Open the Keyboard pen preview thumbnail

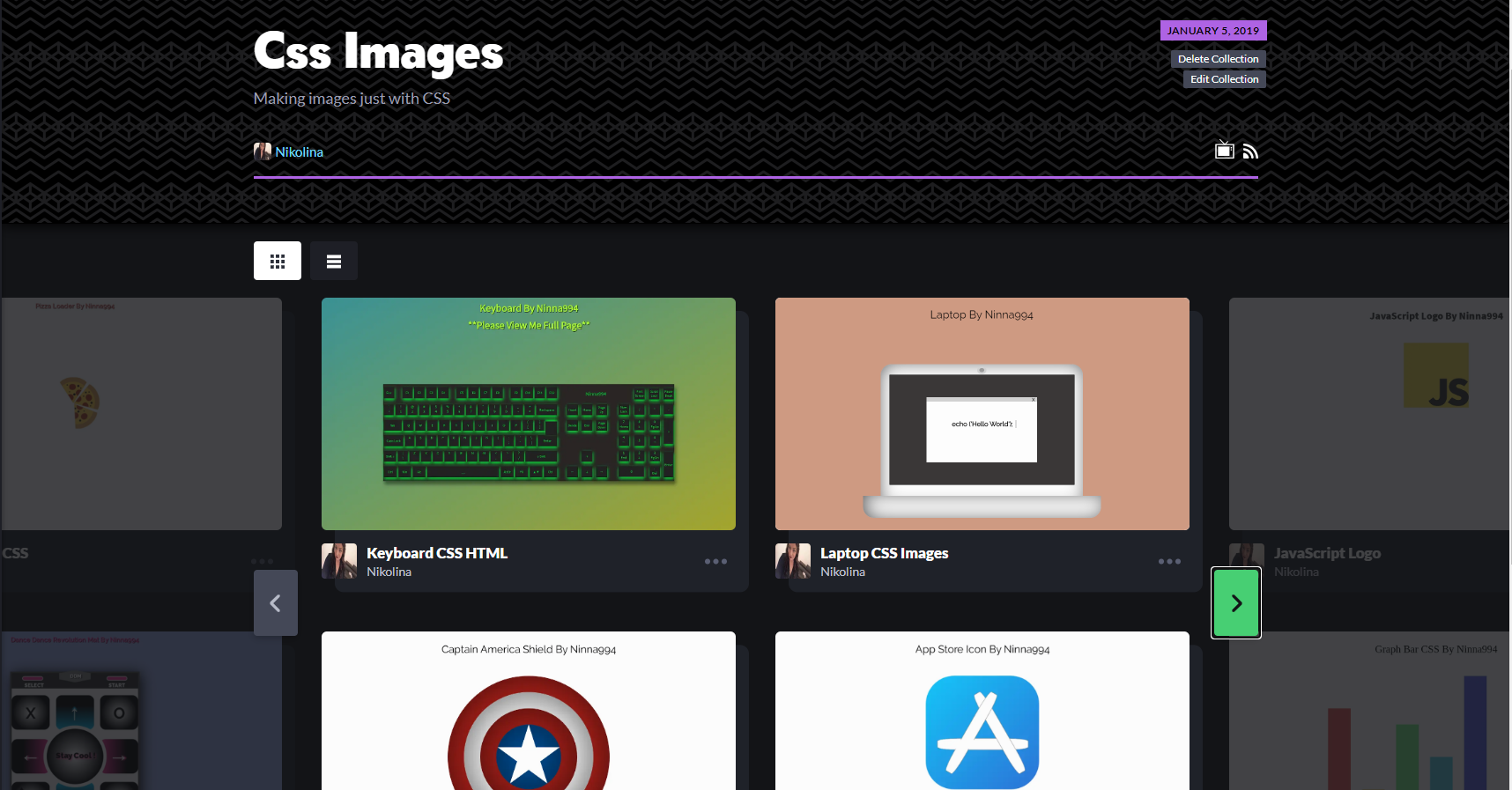[529, 414]
